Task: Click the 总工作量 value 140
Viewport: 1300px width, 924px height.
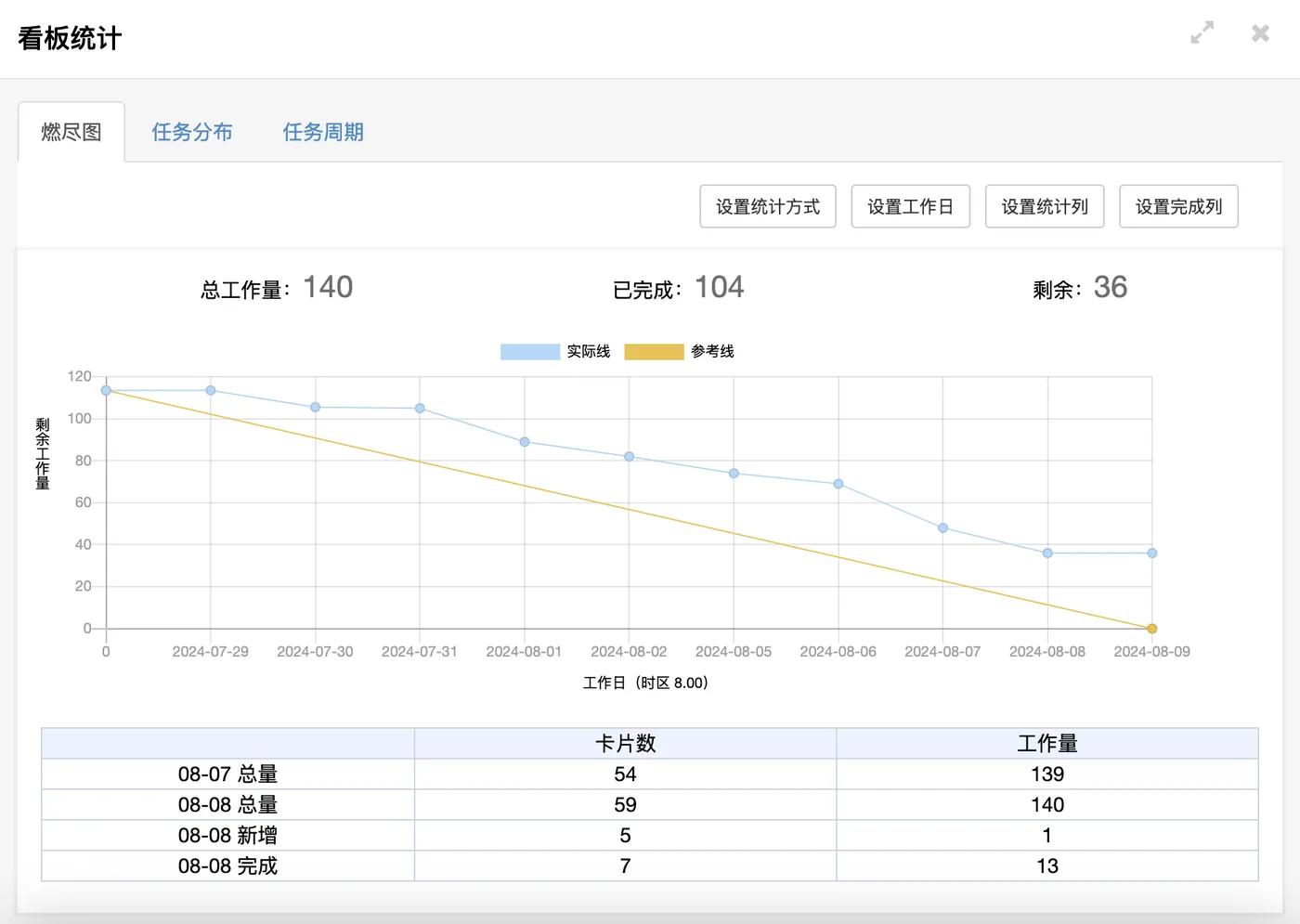Action: pos(328,287)
